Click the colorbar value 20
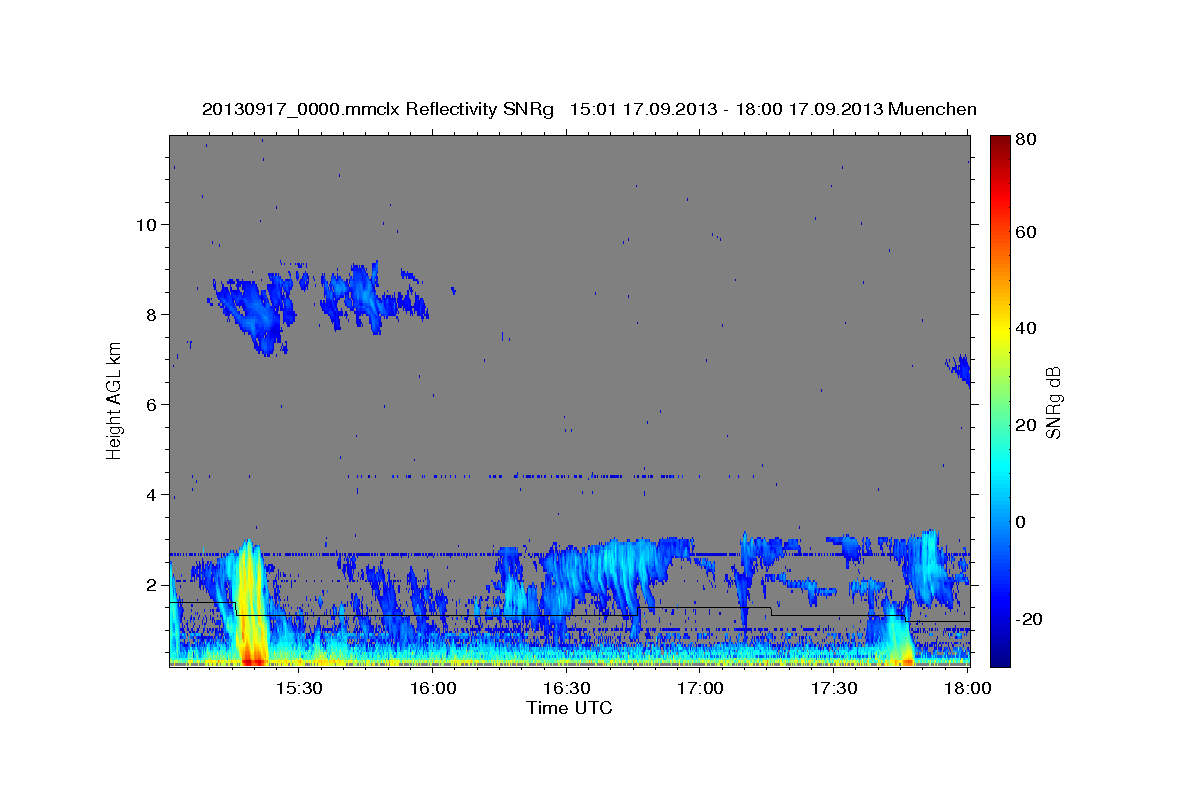This screenshot has width=1200, height=800. coord(1025,425)
